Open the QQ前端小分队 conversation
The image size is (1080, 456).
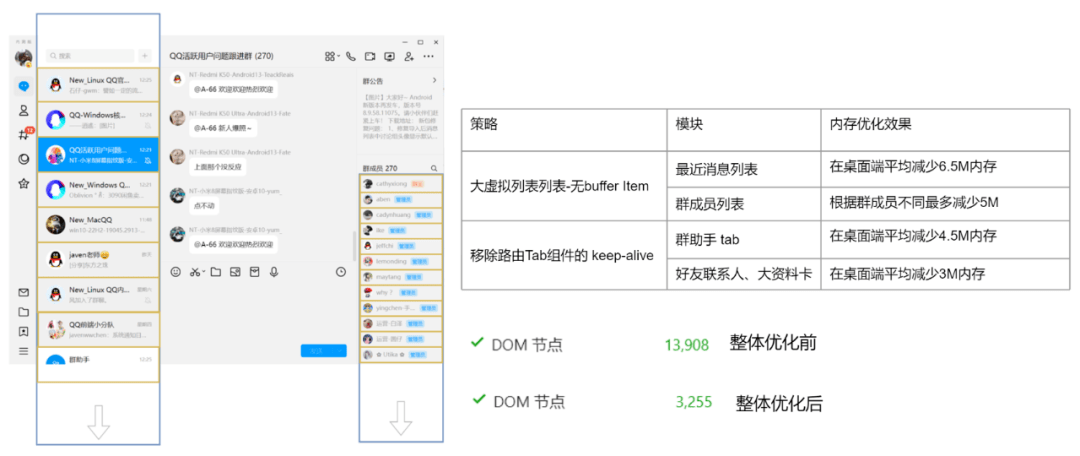click(98, 330)
